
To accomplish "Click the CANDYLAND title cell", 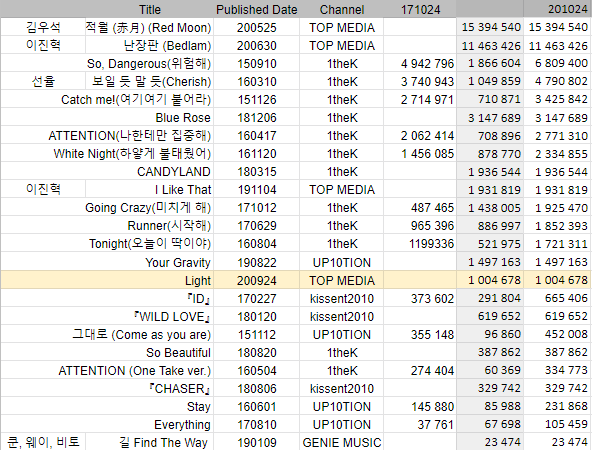I will [107, 171].
